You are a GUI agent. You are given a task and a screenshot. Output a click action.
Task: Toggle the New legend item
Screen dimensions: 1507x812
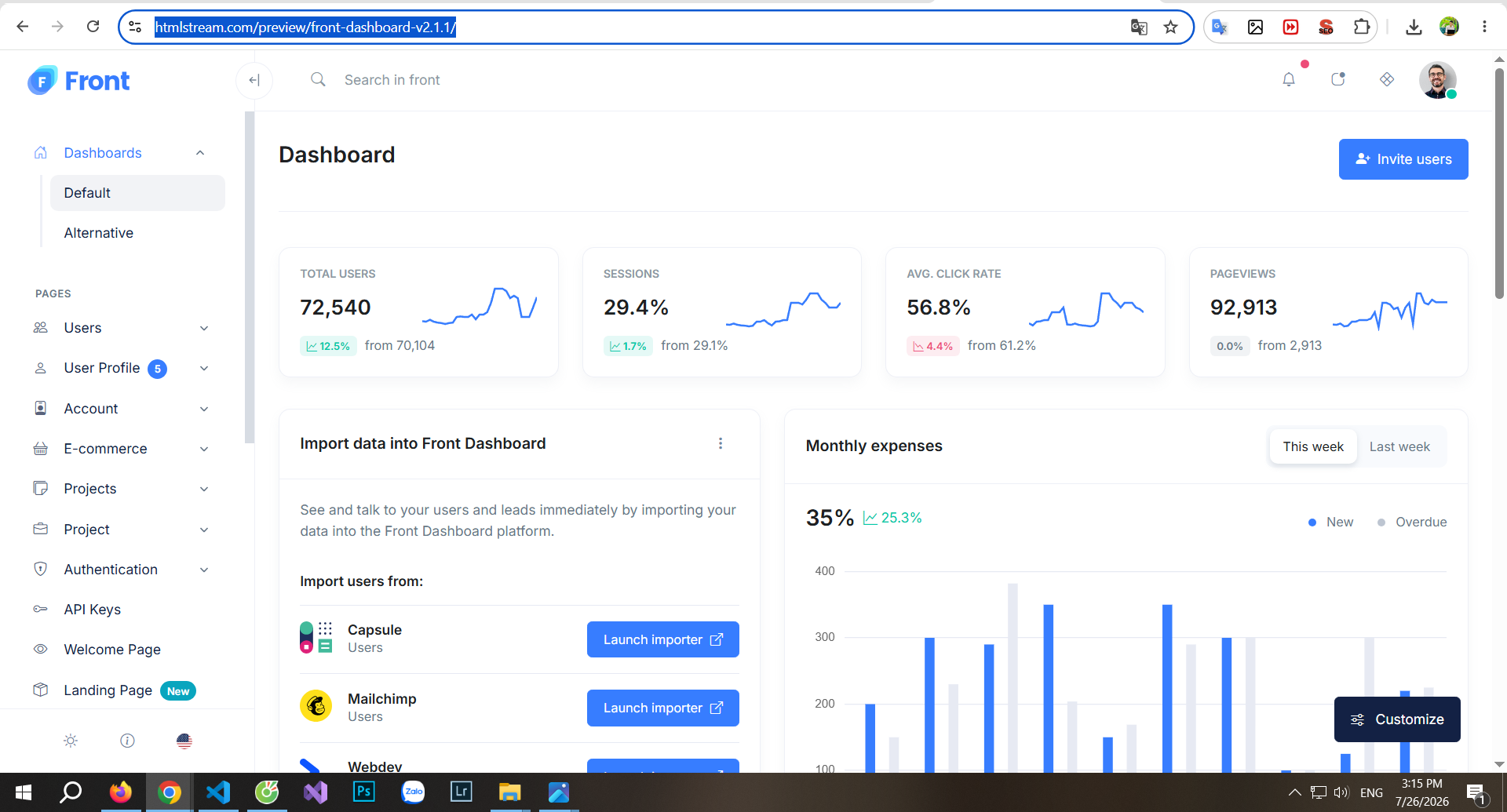[1331, 522]
